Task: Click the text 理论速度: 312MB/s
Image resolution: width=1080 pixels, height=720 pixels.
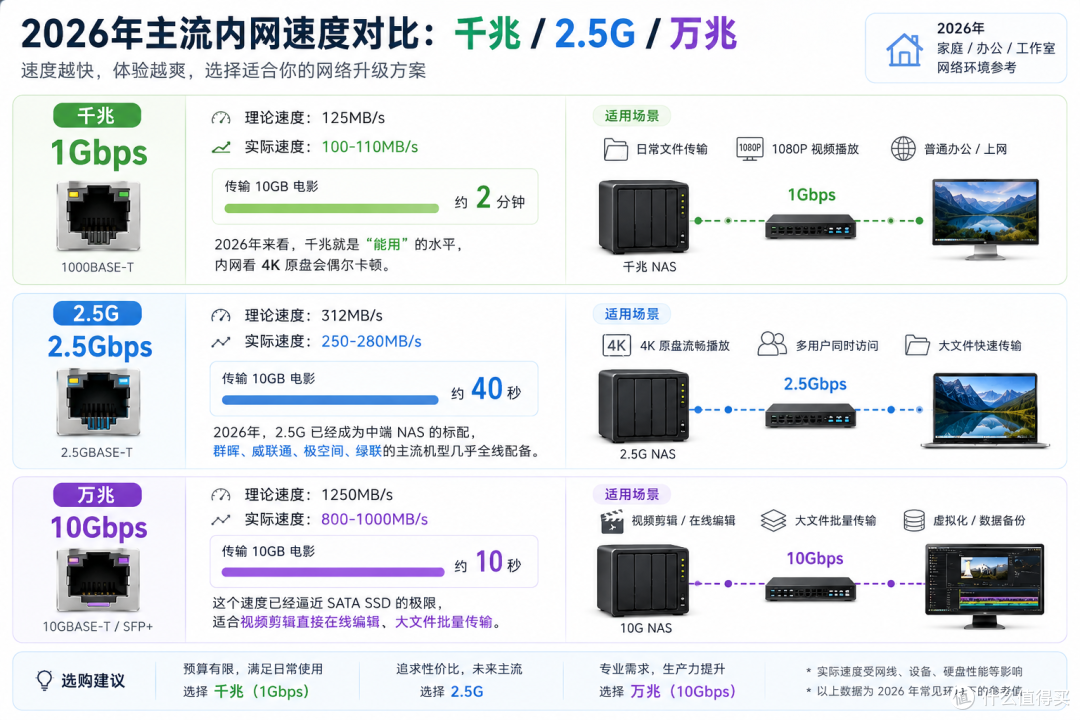Action: [x=313, y=316]
